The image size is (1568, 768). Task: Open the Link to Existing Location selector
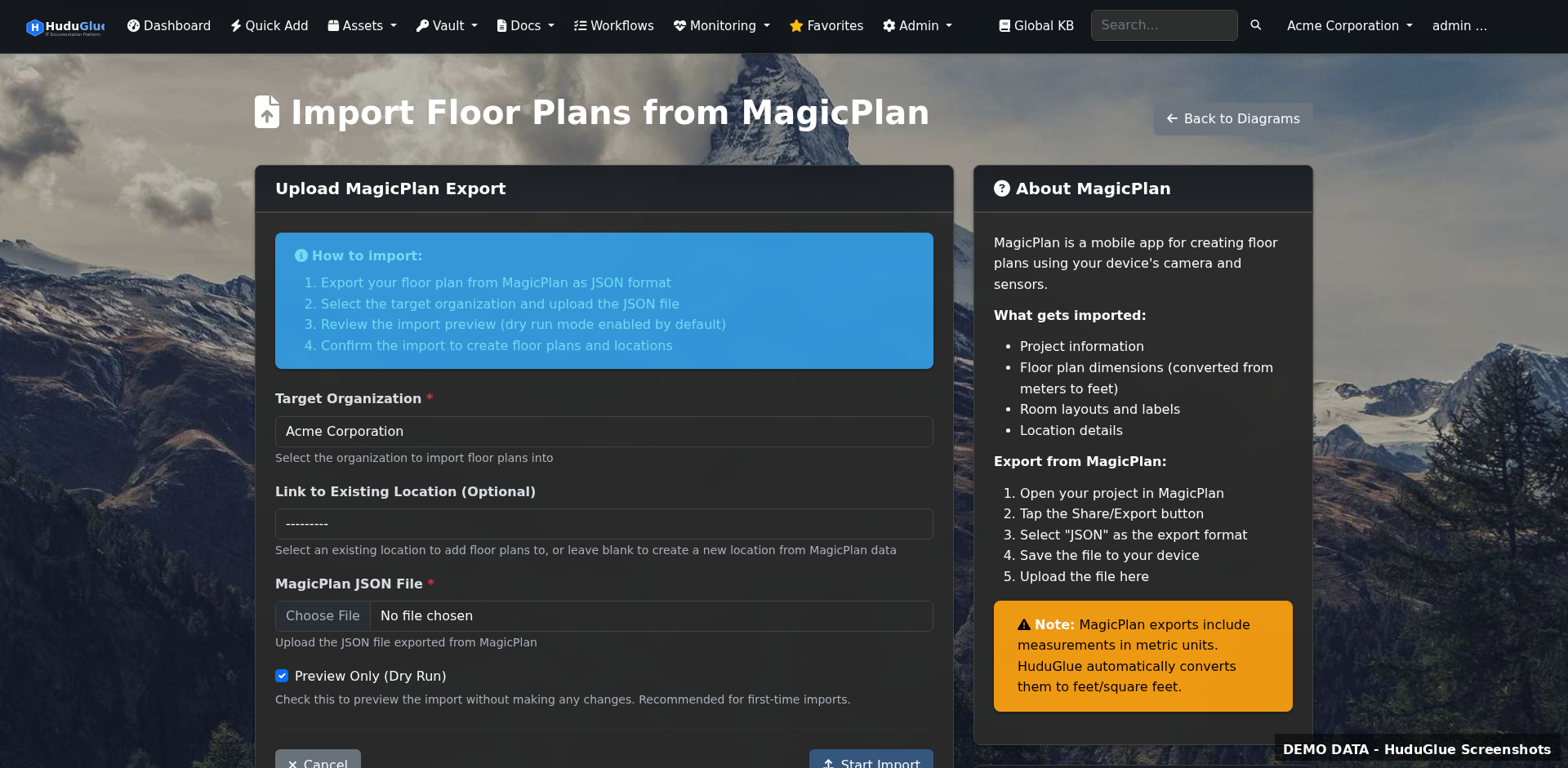point(604,524)
